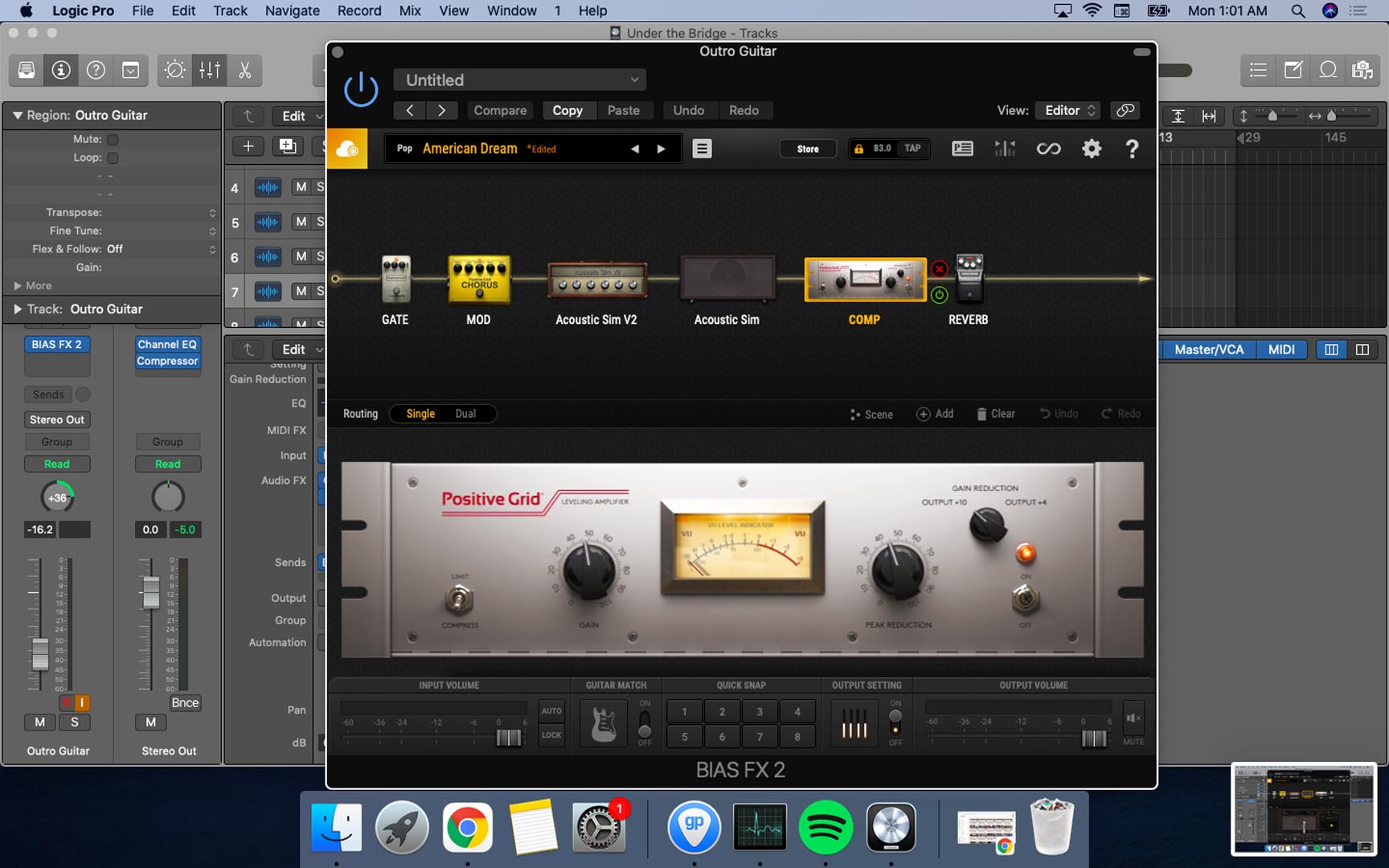Click the TAP tempo button
This screenshot has width=1389, height=868.
pyautogui.click(x=912, y=148)
